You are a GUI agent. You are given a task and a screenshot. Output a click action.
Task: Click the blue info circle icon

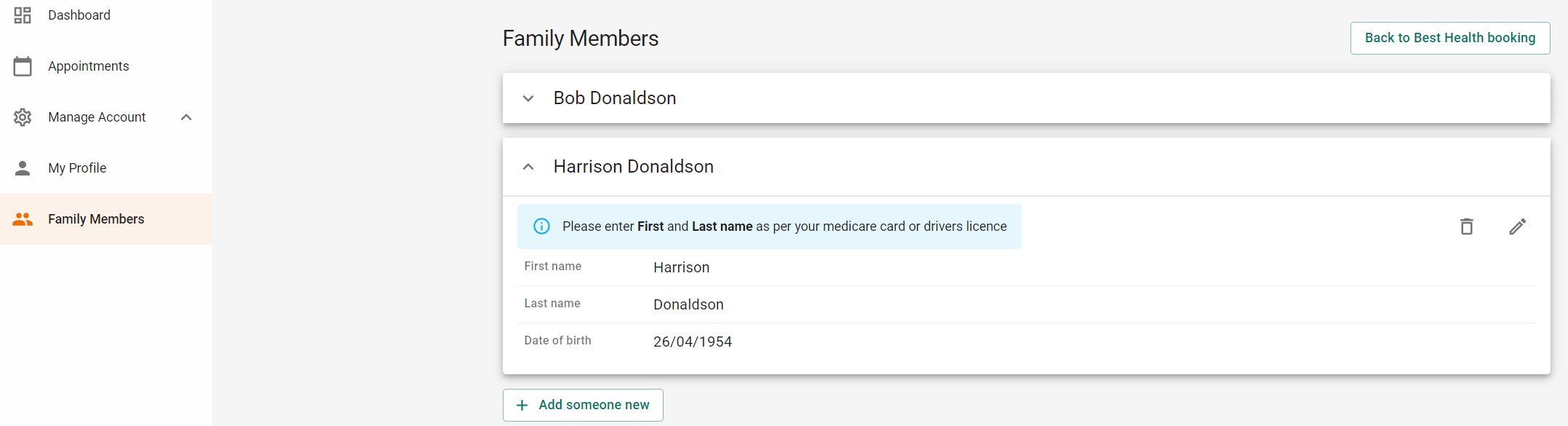541,226
